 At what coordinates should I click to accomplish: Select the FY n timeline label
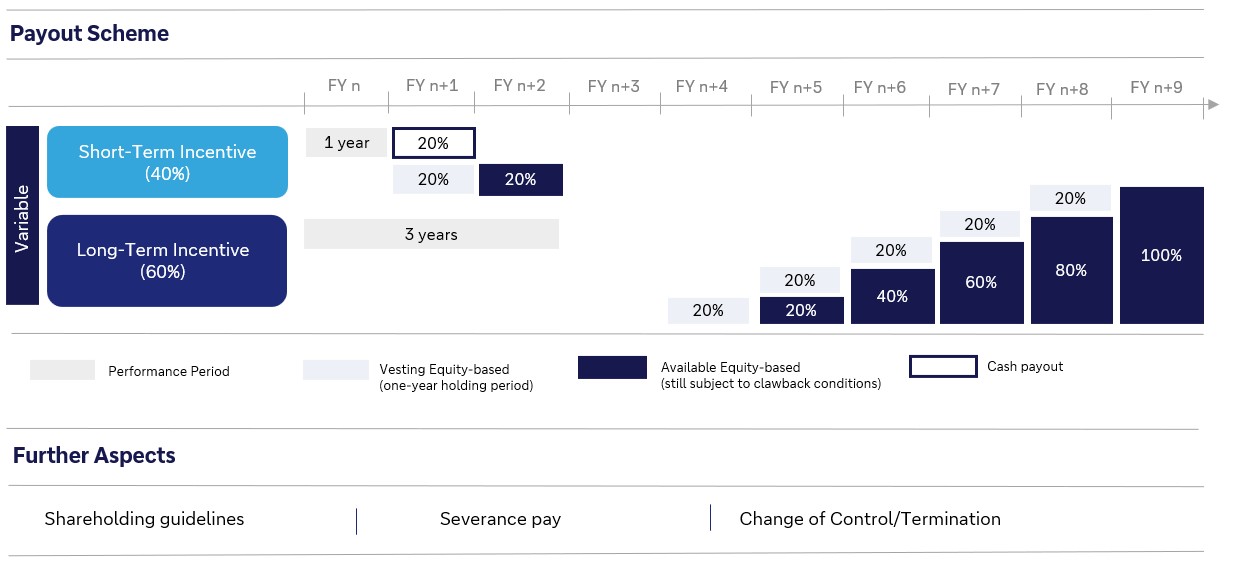click(x=344, y=86)
